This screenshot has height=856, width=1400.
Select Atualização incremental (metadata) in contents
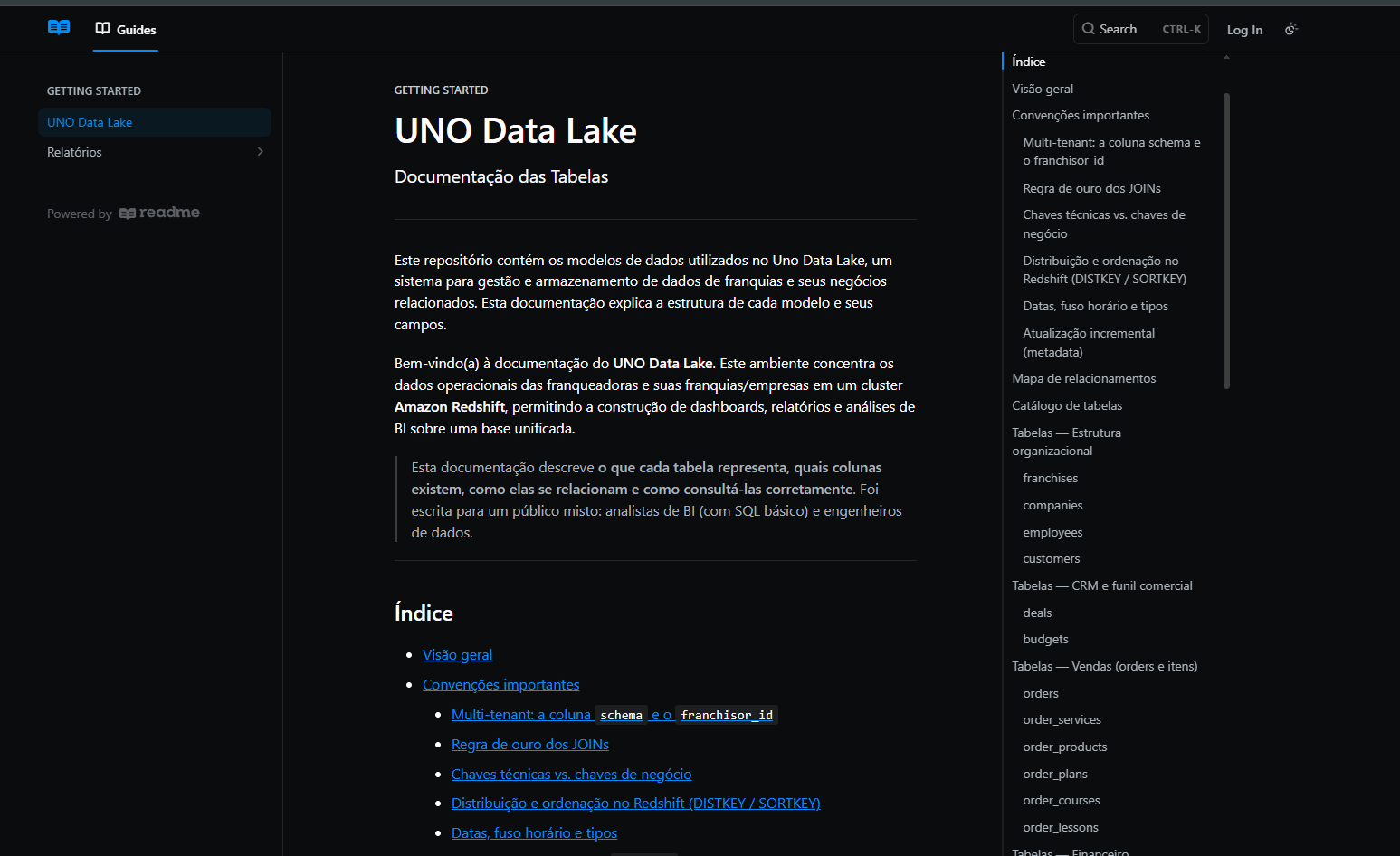tap(1089, 343)
